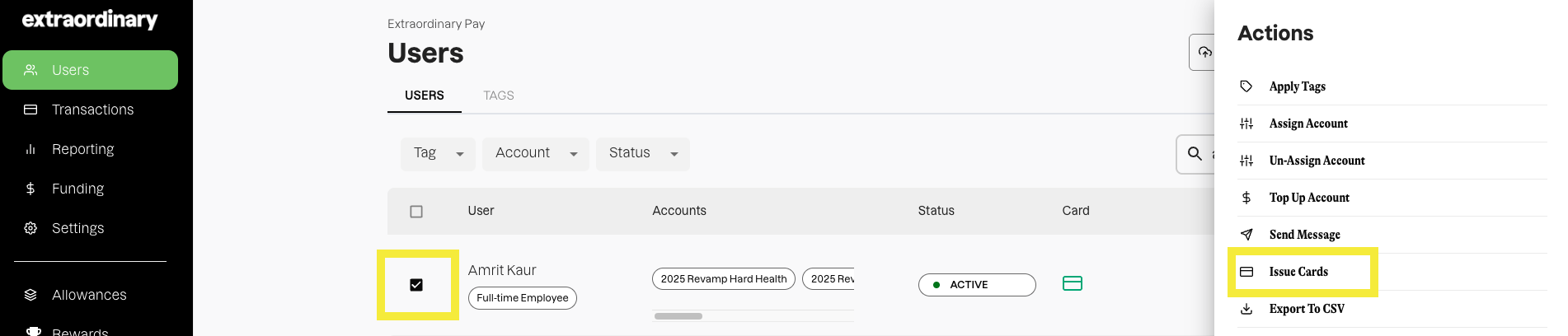The image size is (1568, 336).
Task: Click the ACTIVE status badge
Action: [976, 285]
